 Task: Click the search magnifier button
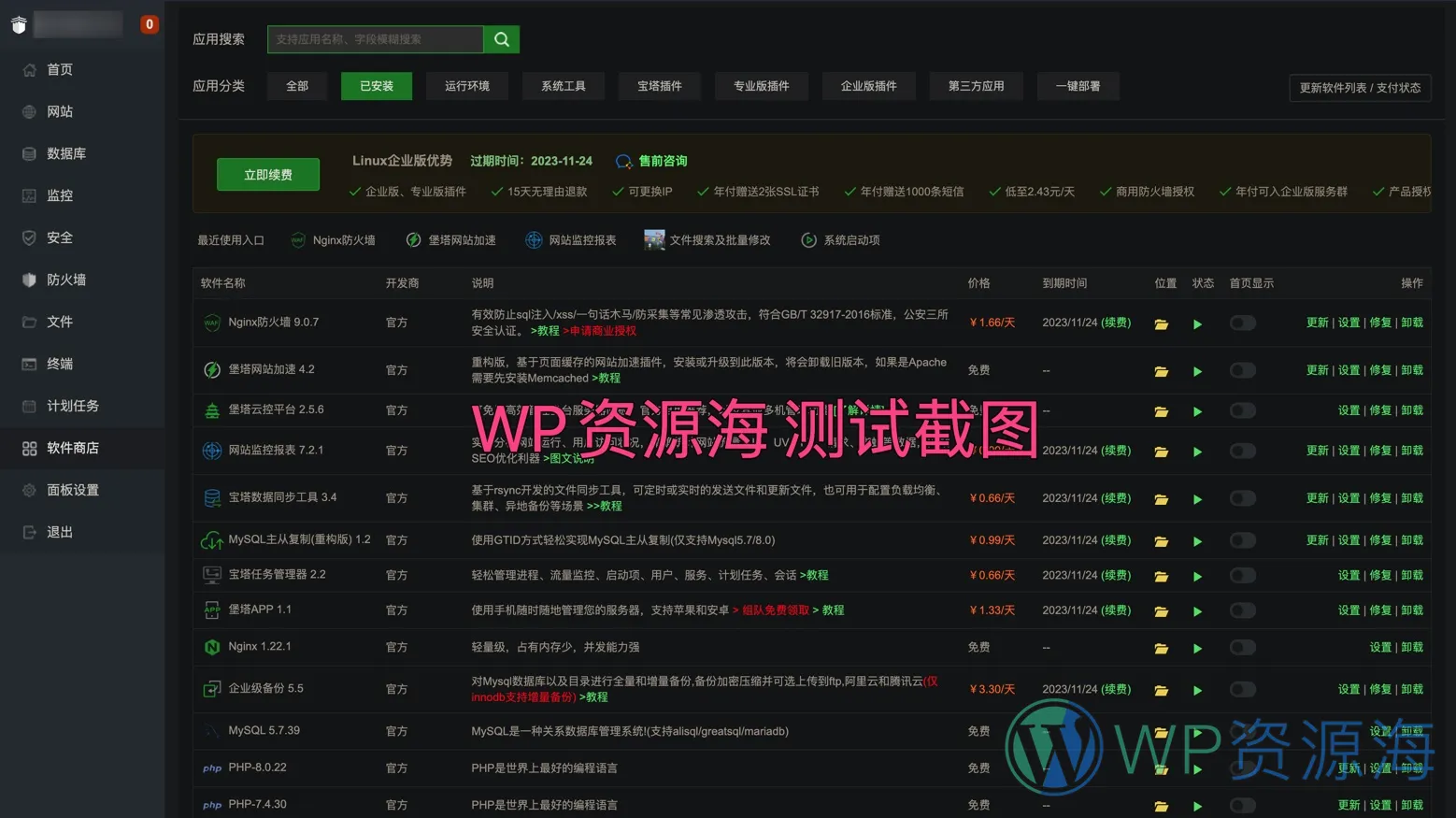pos(502,39)
